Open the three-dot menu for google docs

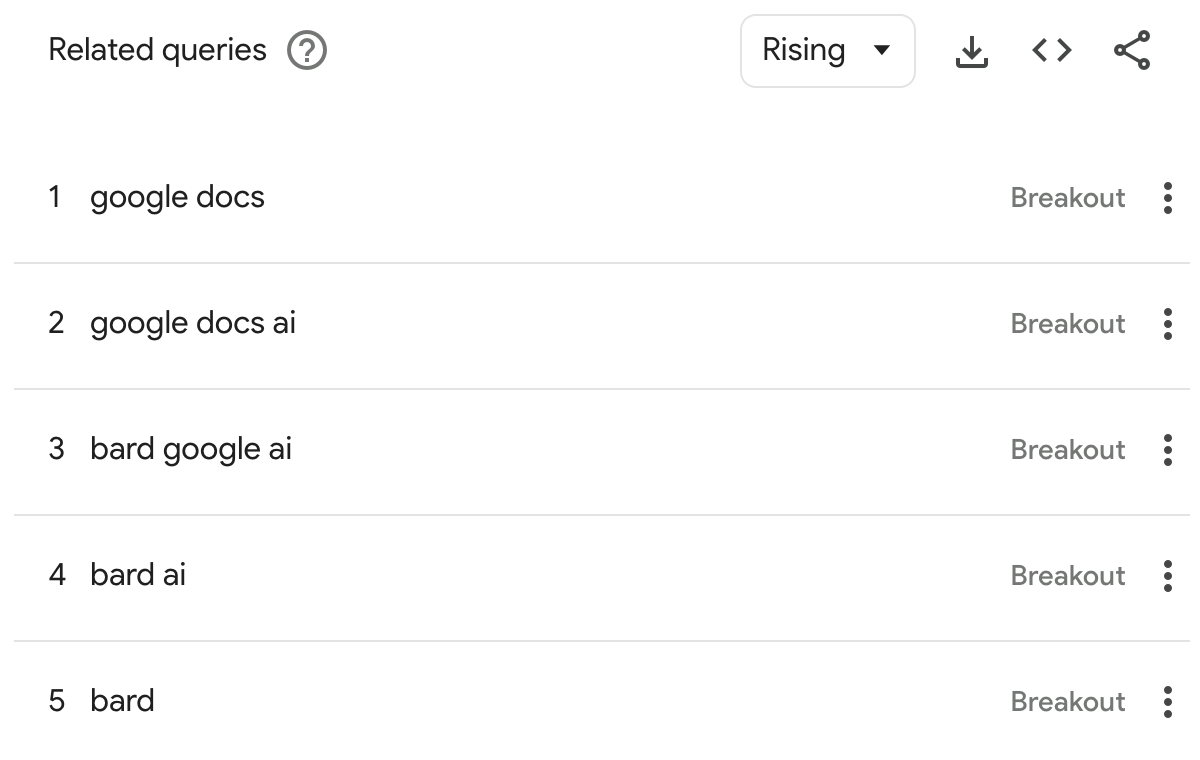(1167, 197)
